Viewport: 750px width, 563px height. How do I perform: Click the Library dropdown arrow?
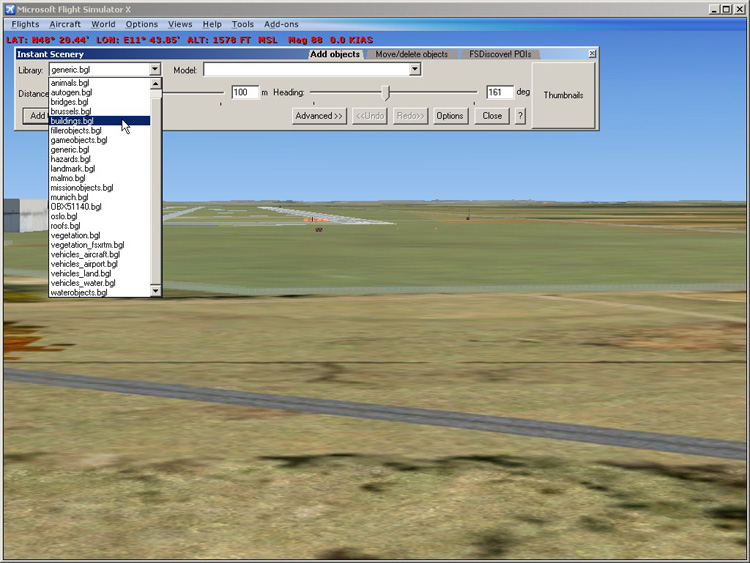154,69
